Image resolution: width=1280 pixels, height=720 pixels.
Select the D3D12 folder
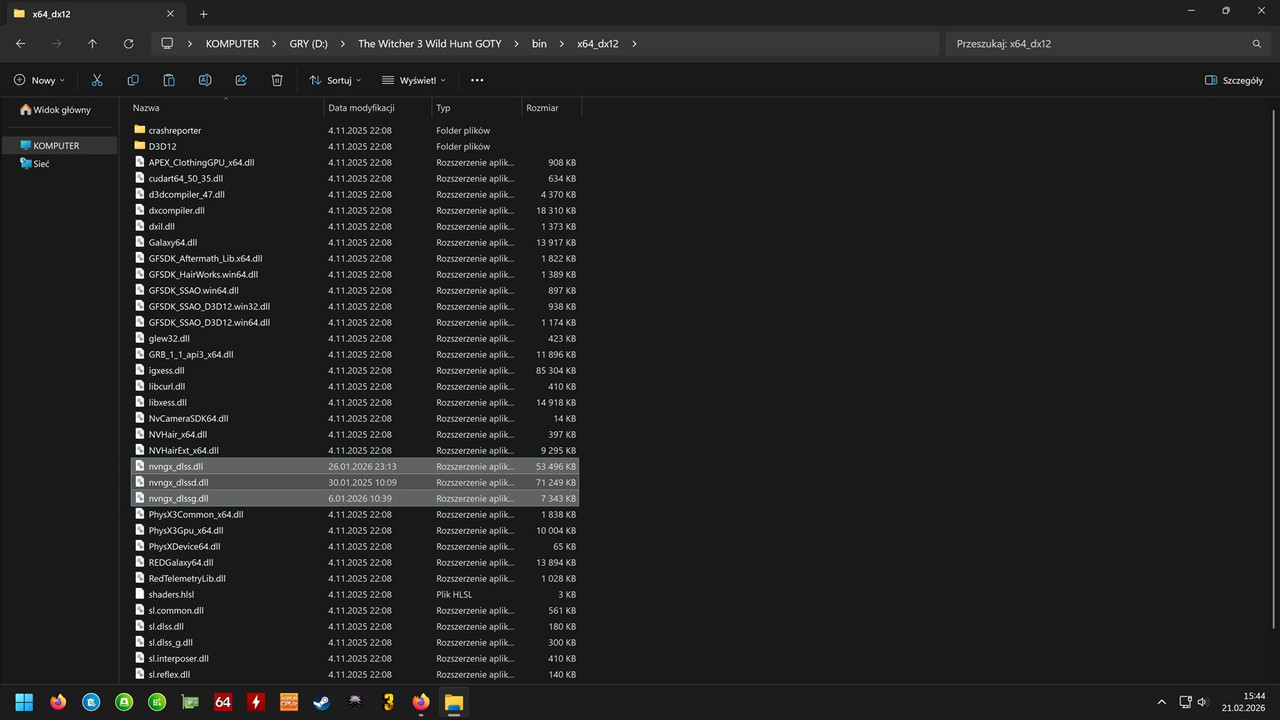(x=355, y=146)
